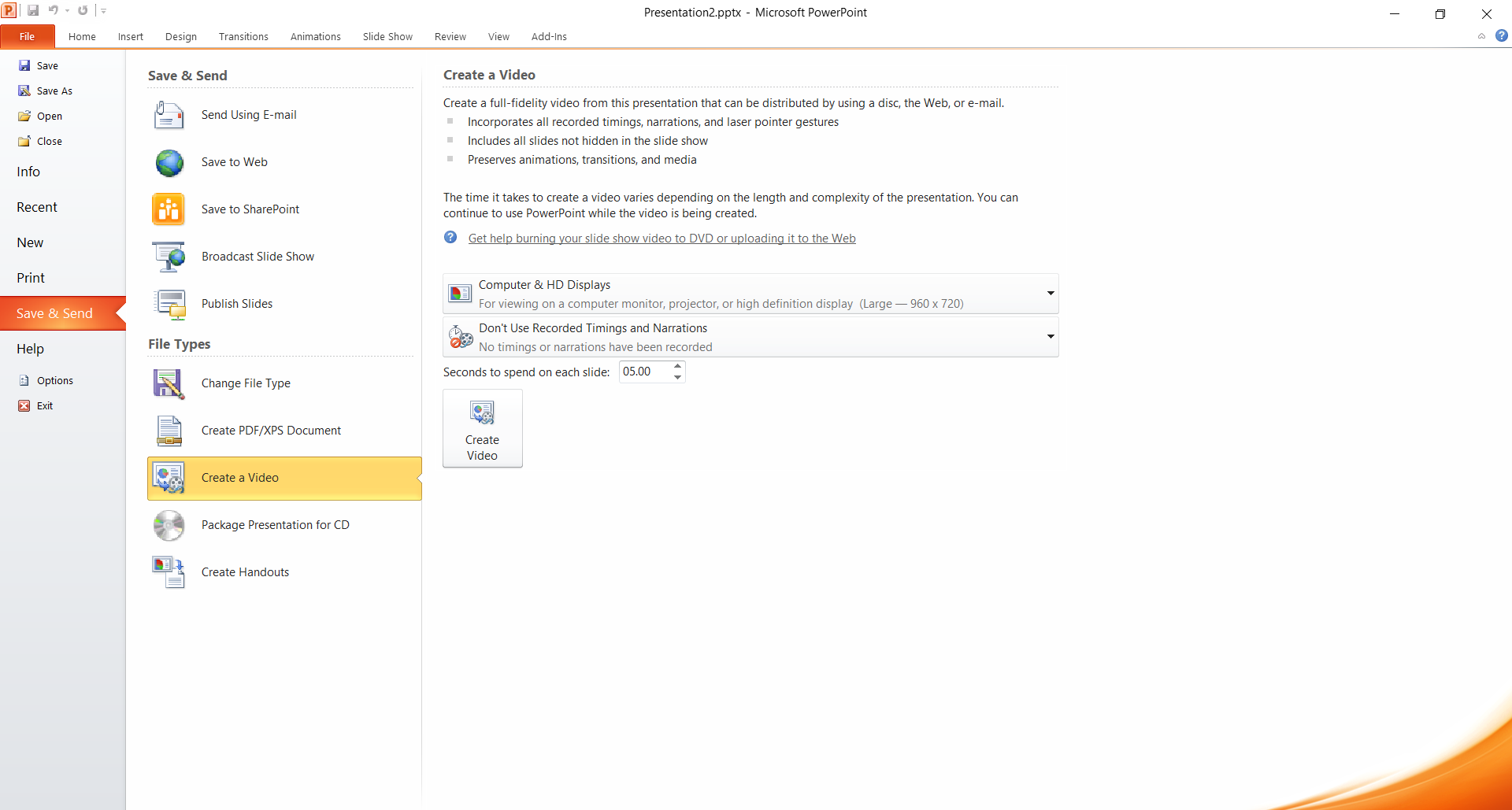Click the Change File Type icon

(x=169, y=383)
